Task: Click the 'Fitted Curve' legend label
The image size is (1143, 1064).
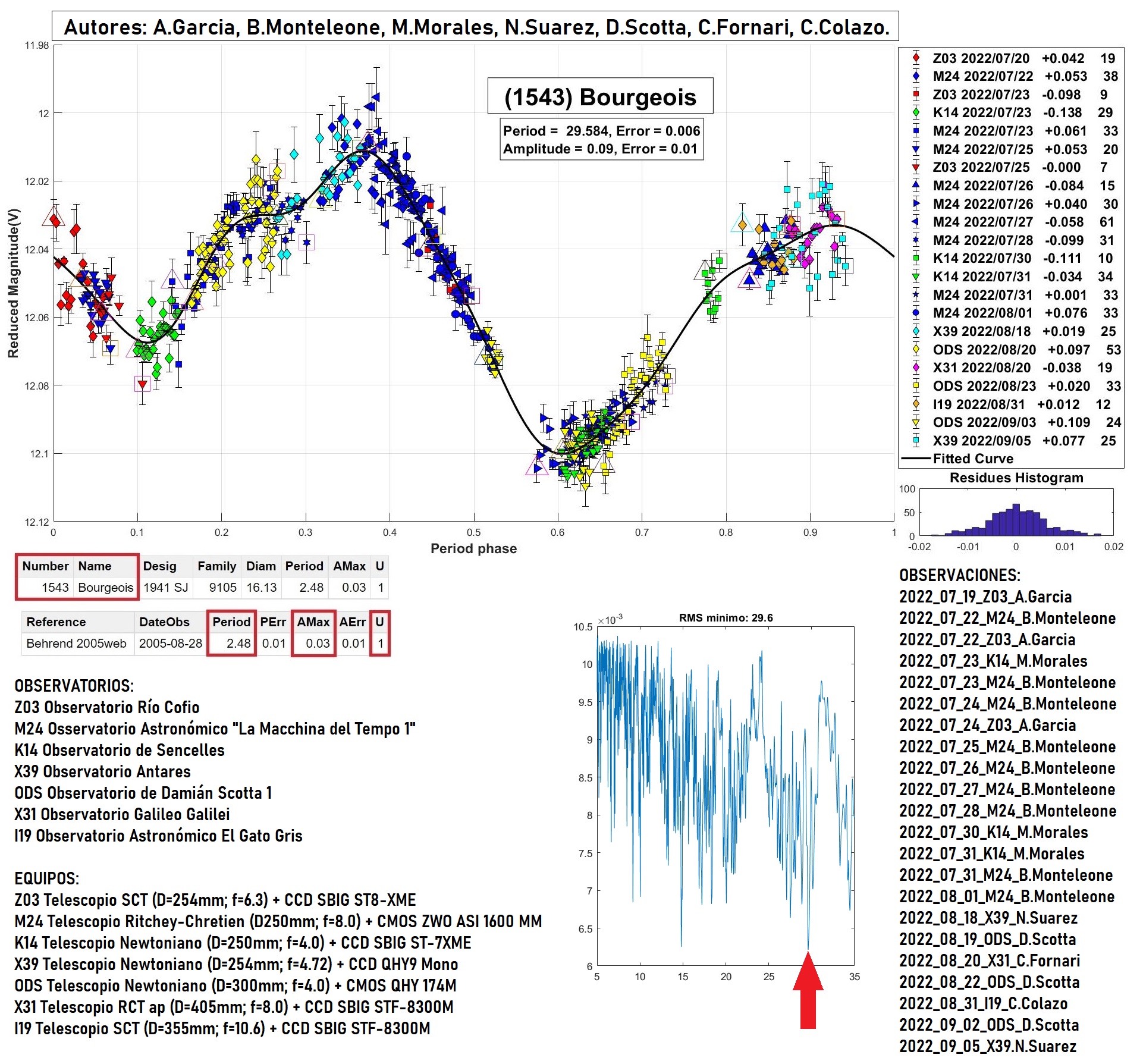Action: click(973, 459)
